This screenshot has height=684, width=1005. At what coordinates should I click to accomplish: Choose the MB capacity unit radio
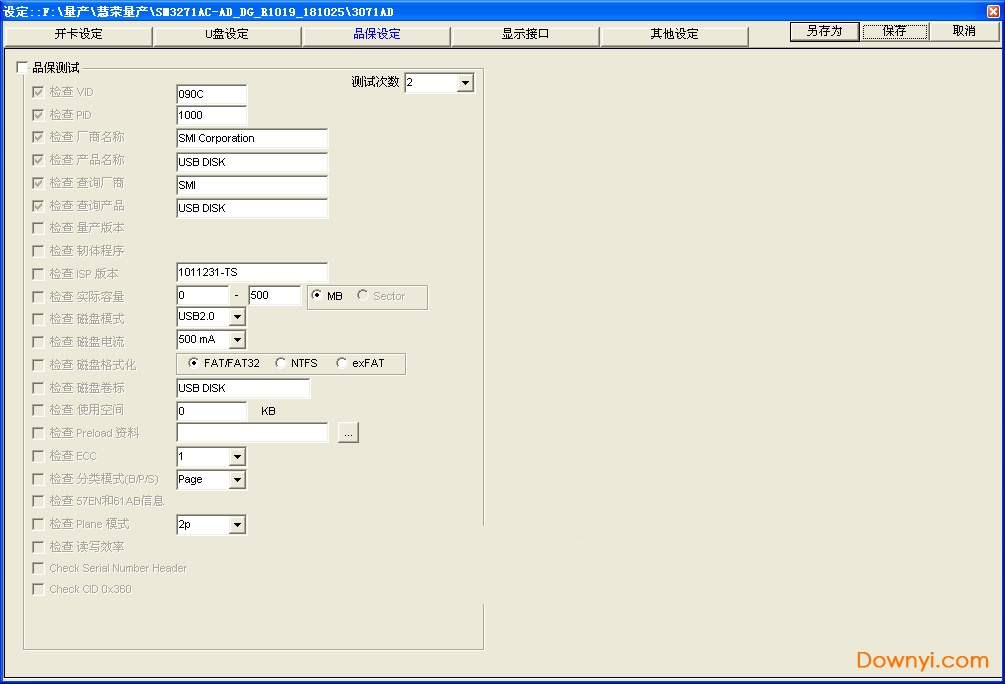coord(317,296)
